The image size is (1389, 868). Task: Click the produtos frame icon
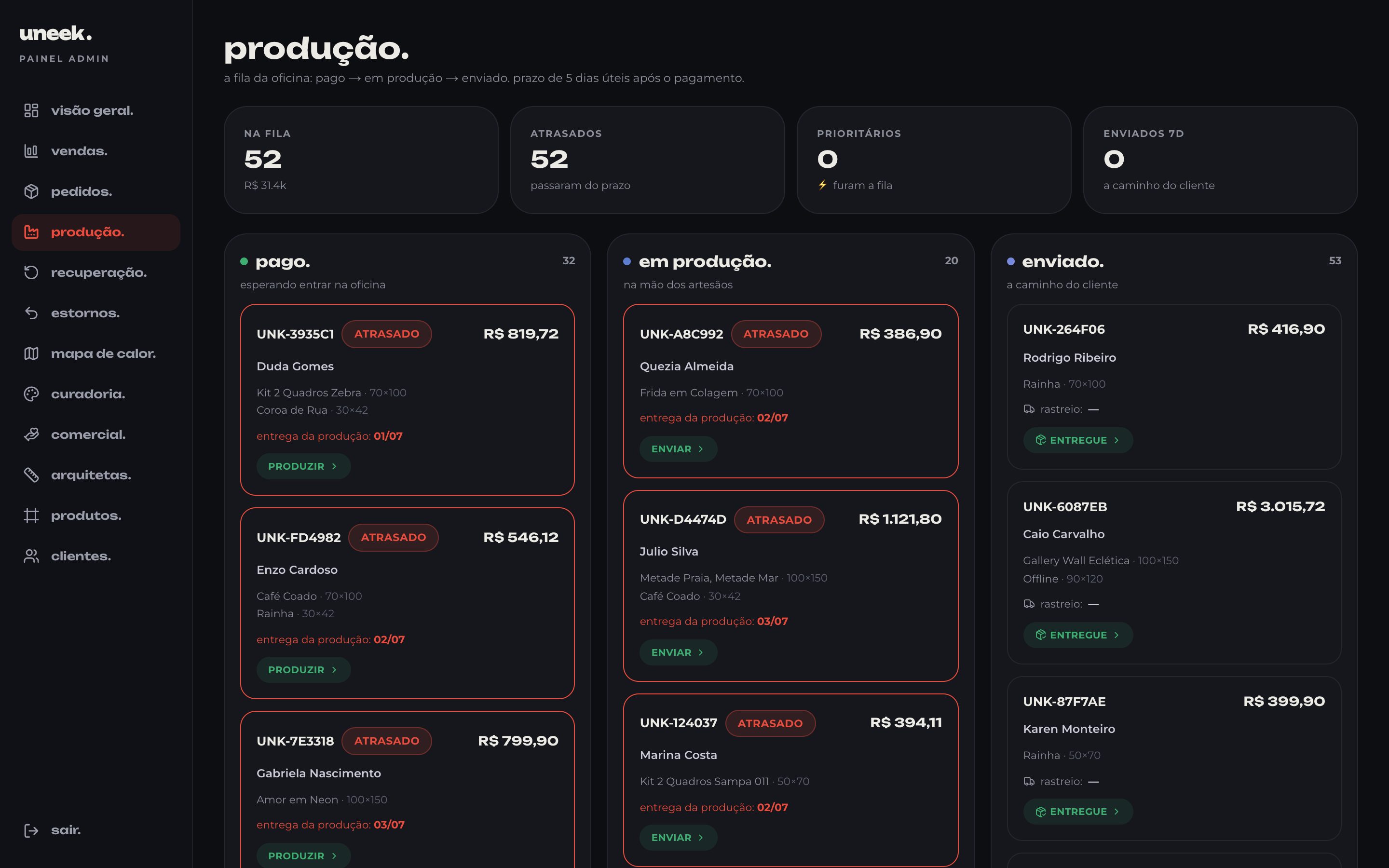click(31, 515)
